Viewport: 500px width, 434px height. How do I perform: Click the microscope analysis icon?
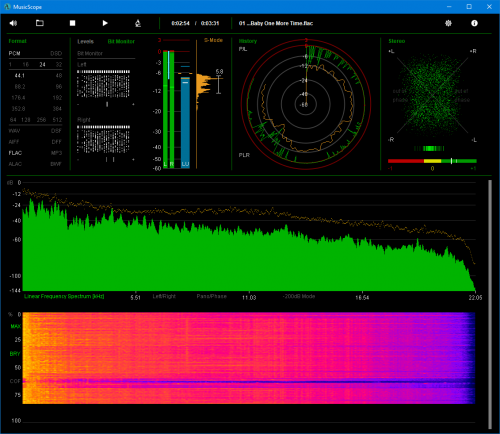click(138, 23)
